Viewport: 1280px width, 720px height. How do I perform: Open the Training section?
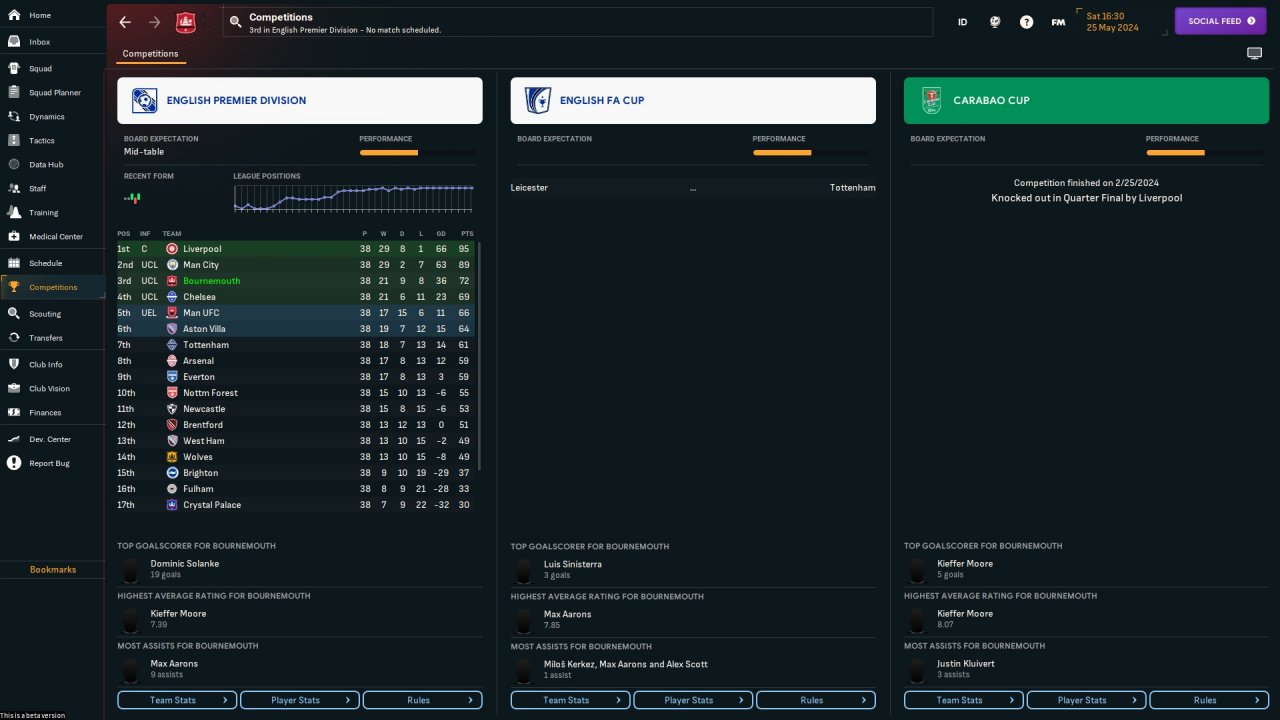click(43, 213)
